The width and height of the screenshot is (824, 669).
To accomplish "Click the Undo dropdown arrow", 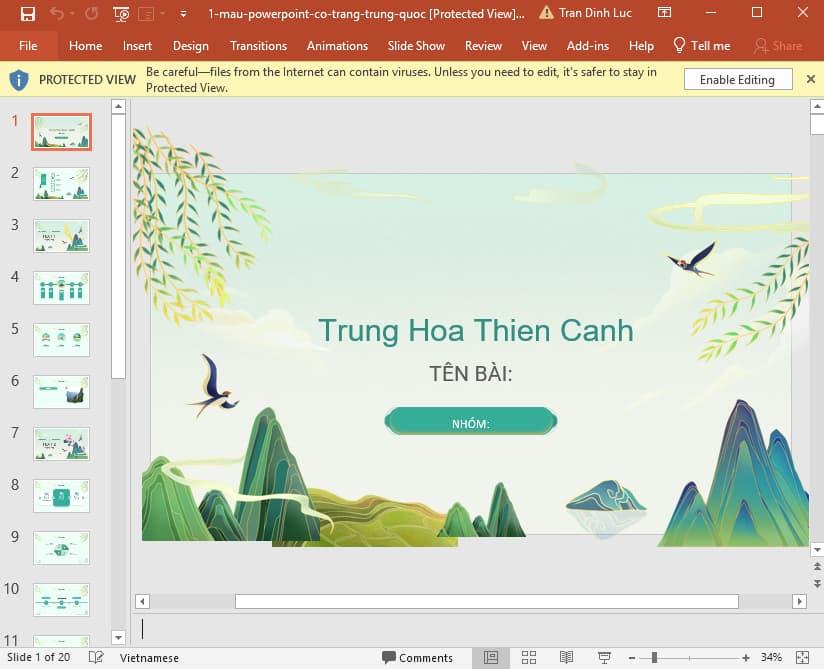I will click(70, 14).
